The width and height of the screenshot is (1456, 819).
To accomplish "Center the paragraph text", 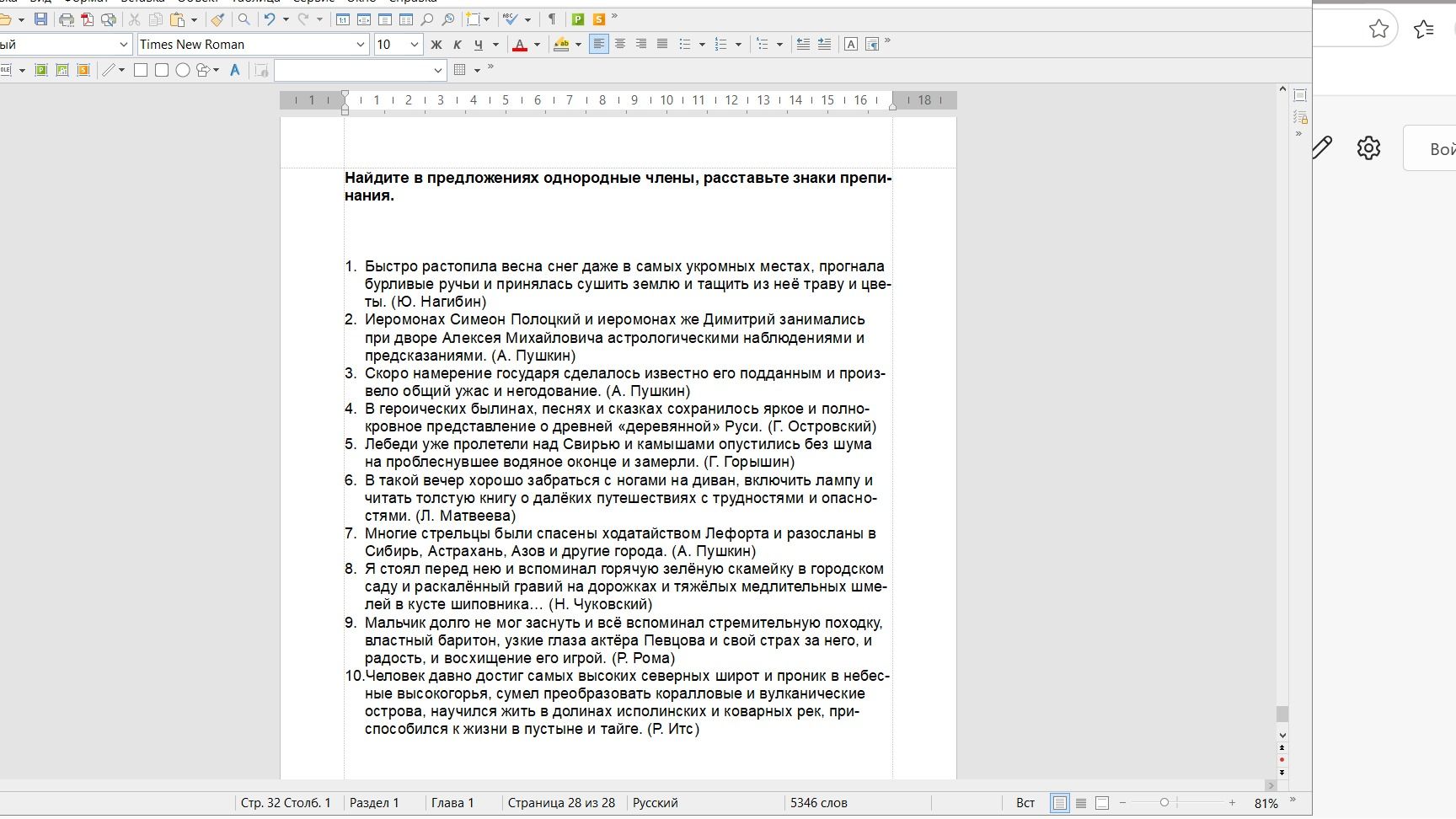I will pos(620,45).
